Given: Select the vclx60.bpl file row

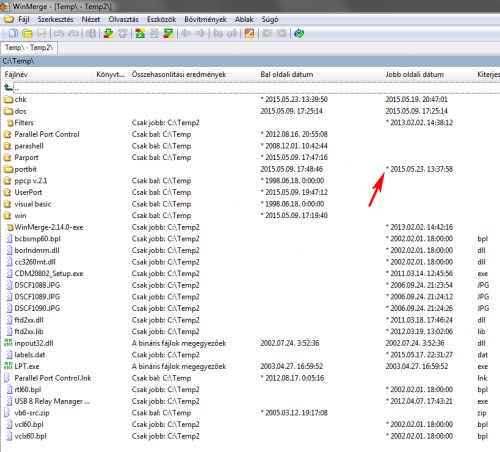Looking at the screenshot, I should [250, 436].
